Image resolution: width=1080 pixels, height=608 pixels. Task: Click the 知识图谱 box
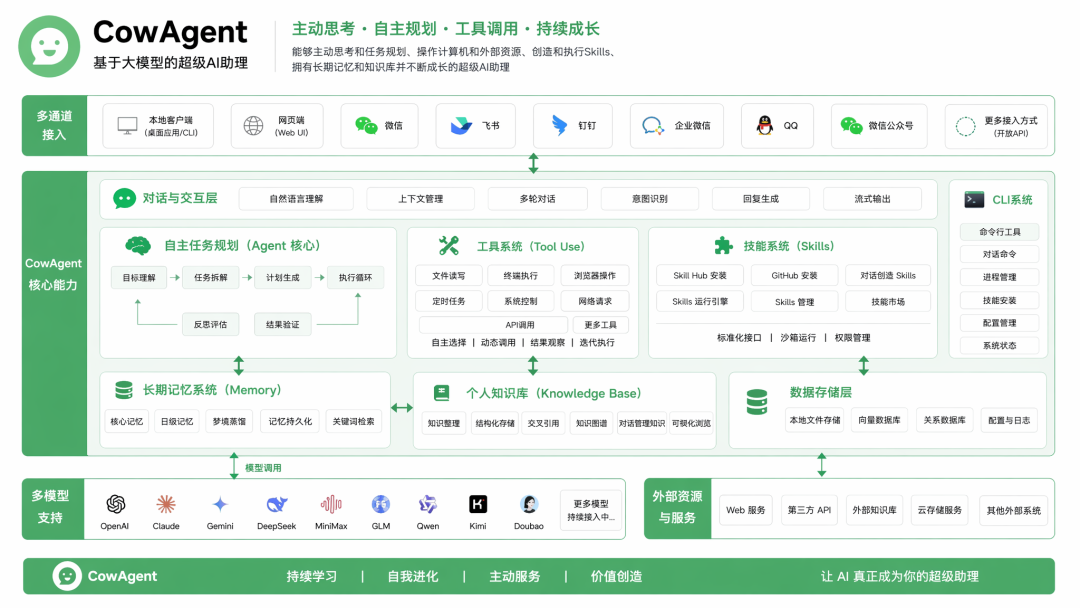pyautogui.click(x=592, y=423)
